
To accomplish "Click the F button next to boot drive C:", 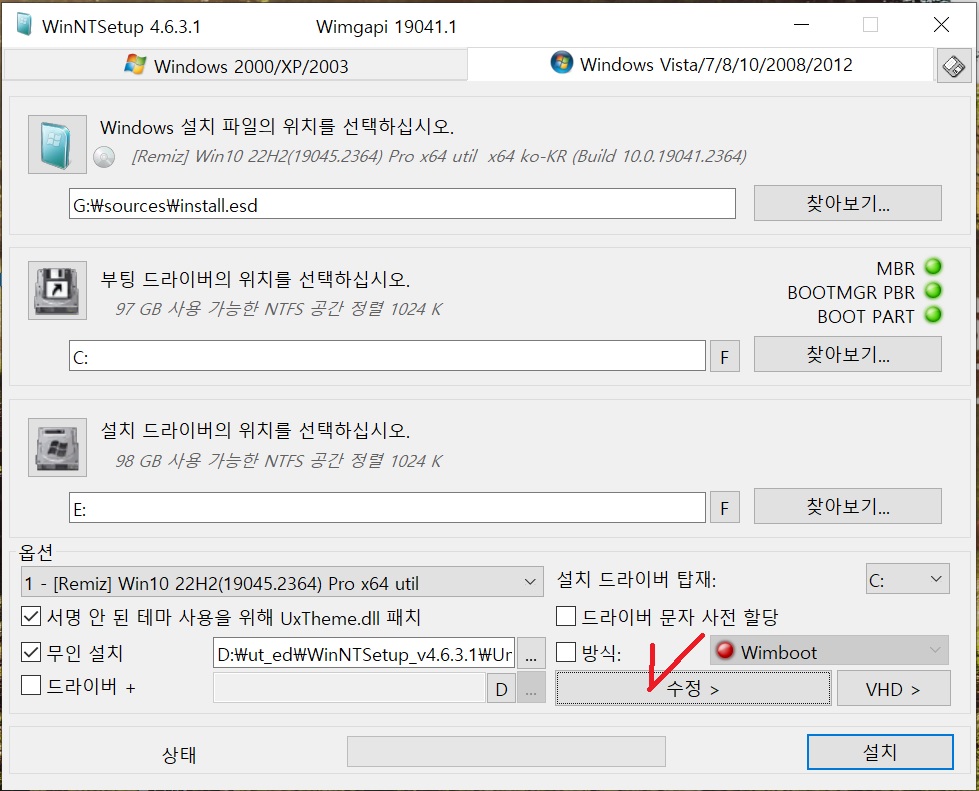I will click(724, 357).
